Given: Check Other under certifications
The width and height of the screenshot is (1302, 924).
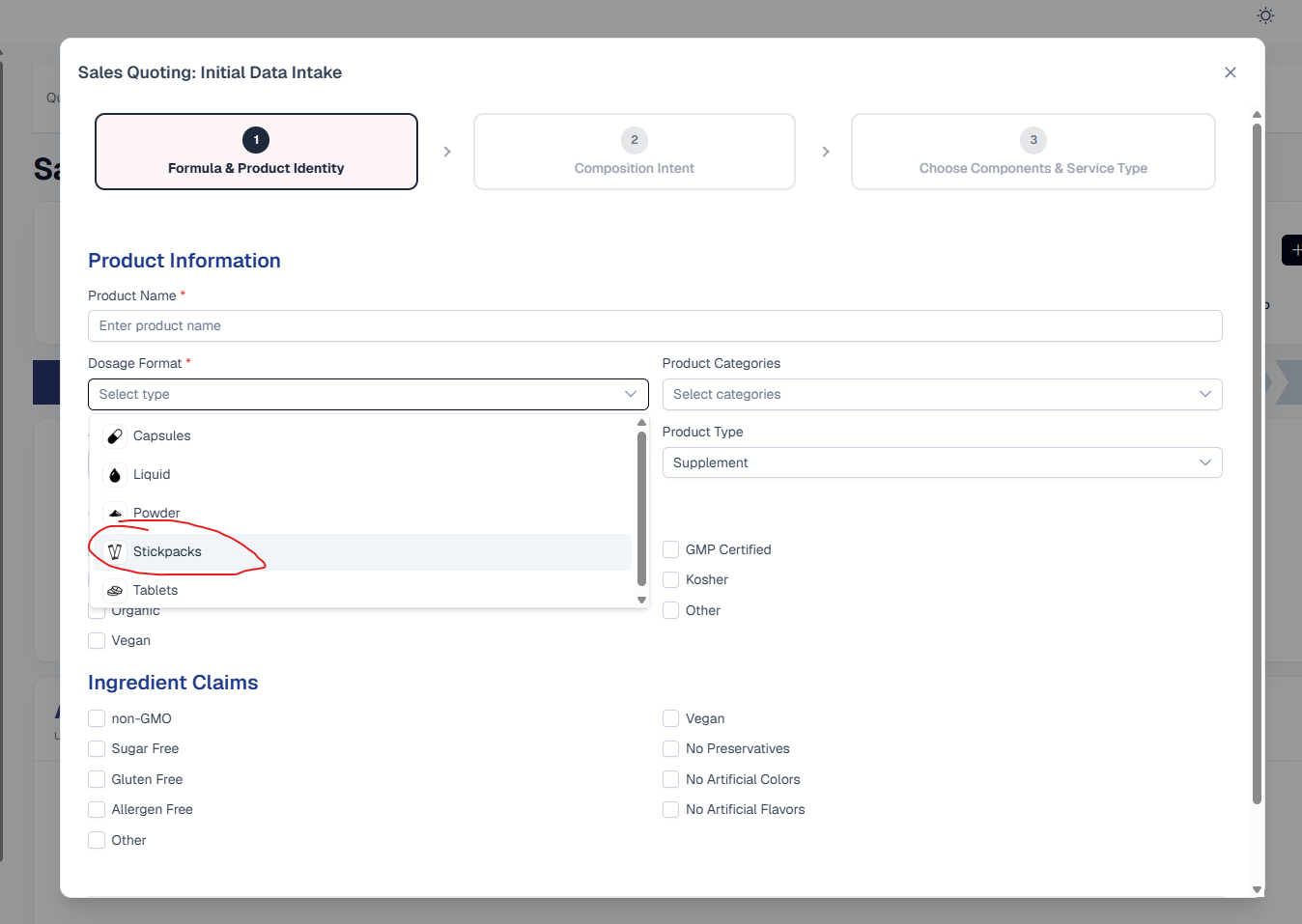Looking at the screenshot, I should point(671,610).
